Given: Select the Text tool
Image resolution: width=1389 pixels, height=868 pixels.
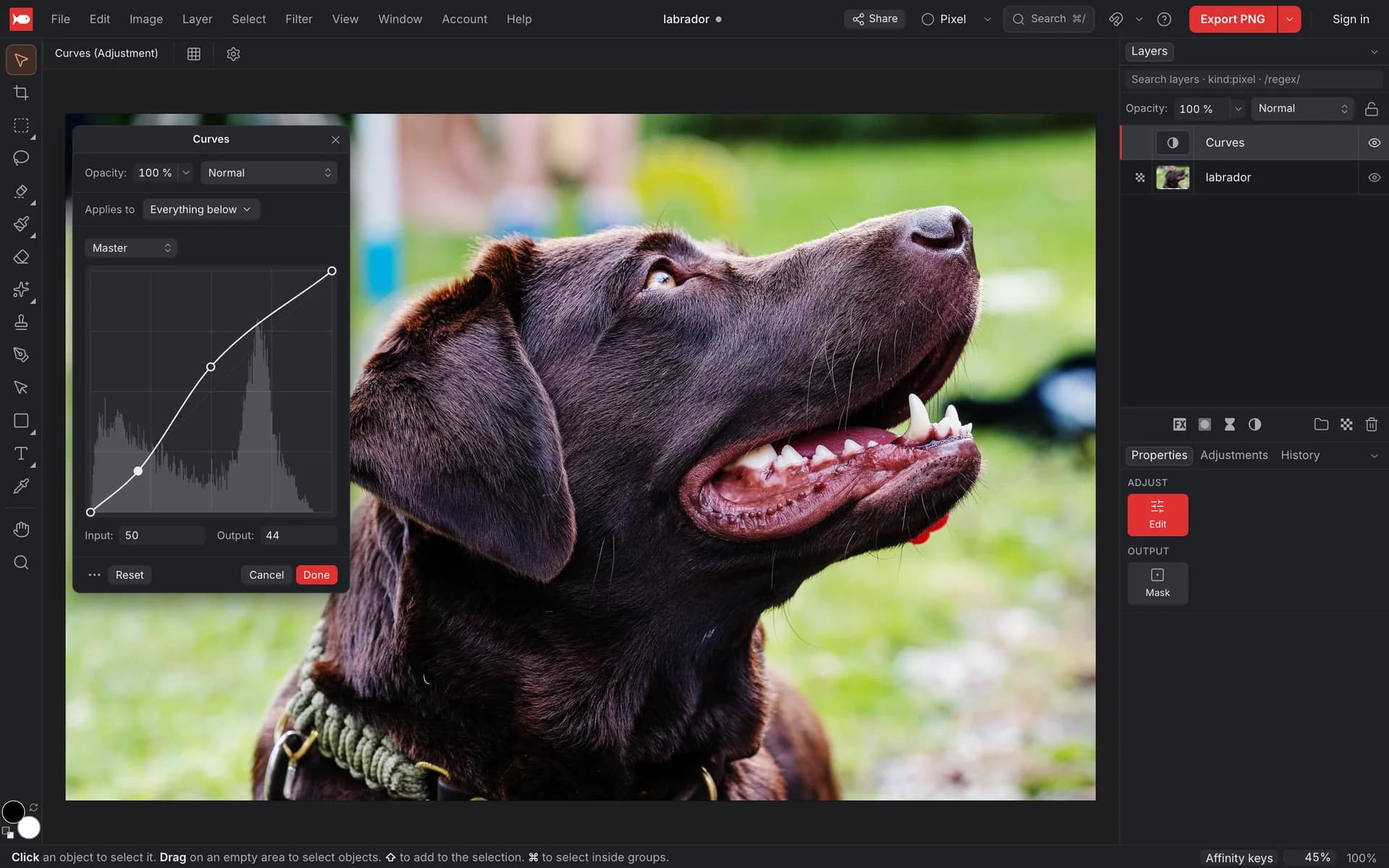Looking at the screenshot, I should tap(21, 454).
